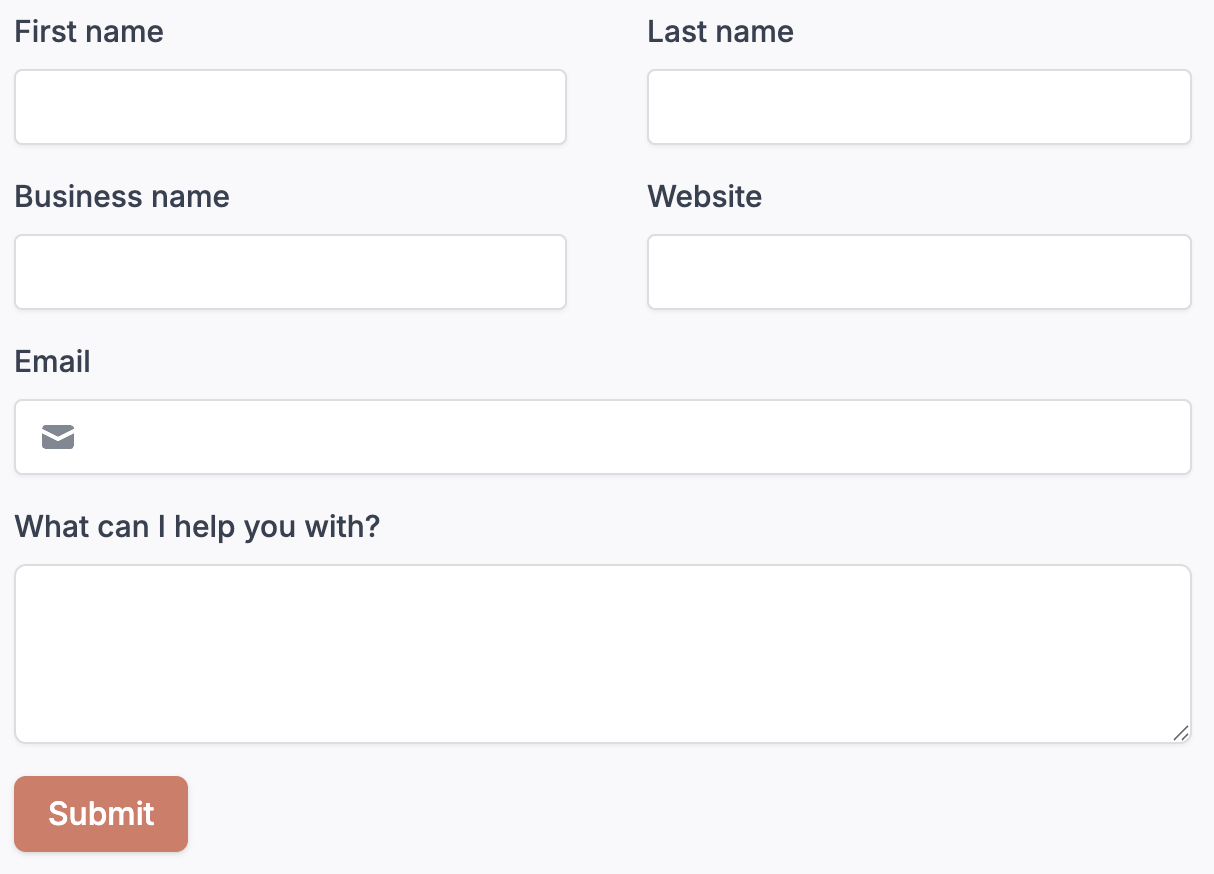
Task: Click inside the Business name field
Action: pos(290,271)
